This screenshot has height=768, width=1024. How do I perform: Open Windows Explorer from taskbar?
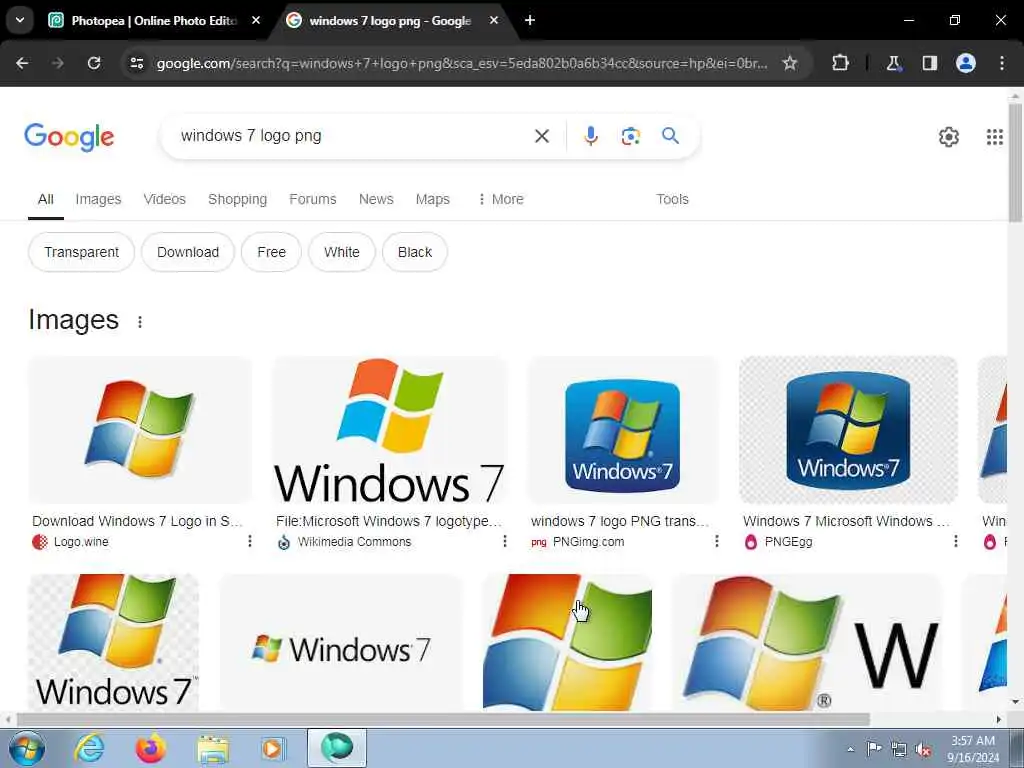tap(213, 749)
